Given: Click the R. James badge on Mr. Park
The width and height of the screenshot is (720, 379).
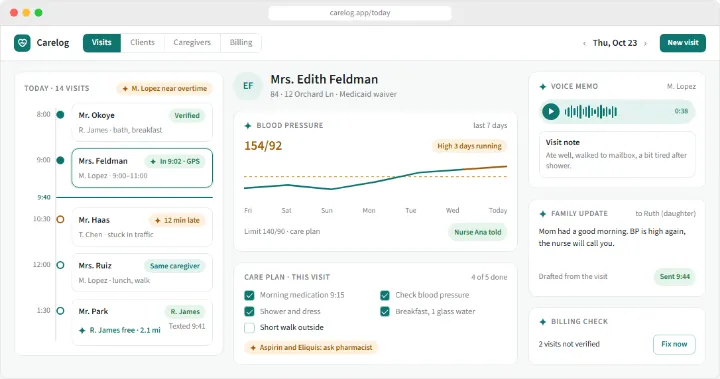Looking at the screenshot, I should coord(185,312).
